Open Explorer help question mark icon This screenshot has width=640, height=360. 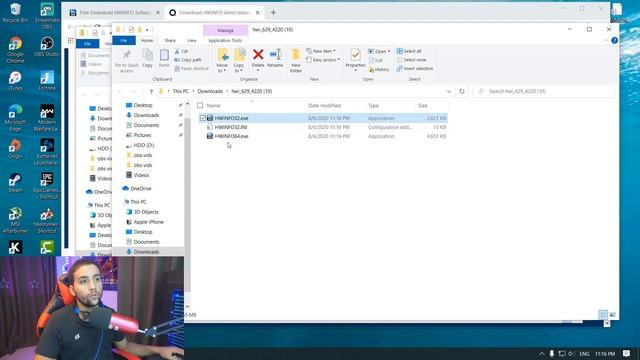coord(614,40)
